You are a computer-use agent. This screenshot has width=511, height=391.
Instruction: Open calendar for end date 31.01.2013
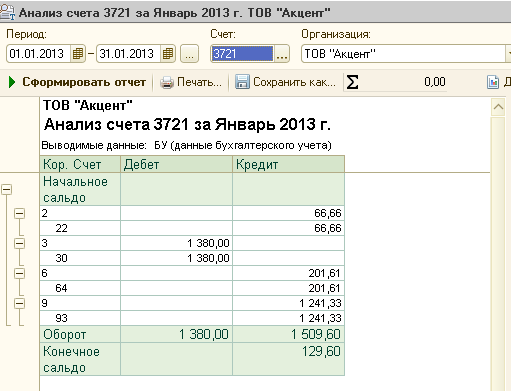click(168, 54)
